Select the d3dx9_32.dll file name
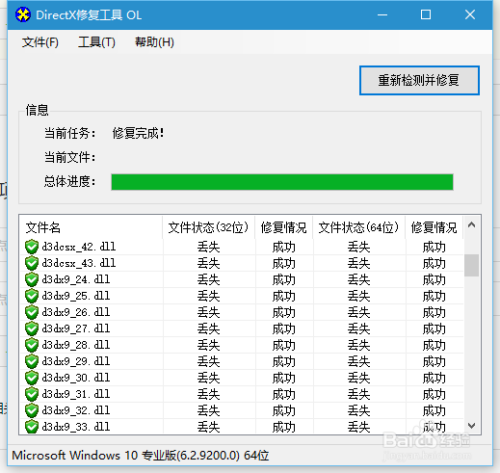This screenshot has width=500, height=473. tap(76, 411)
